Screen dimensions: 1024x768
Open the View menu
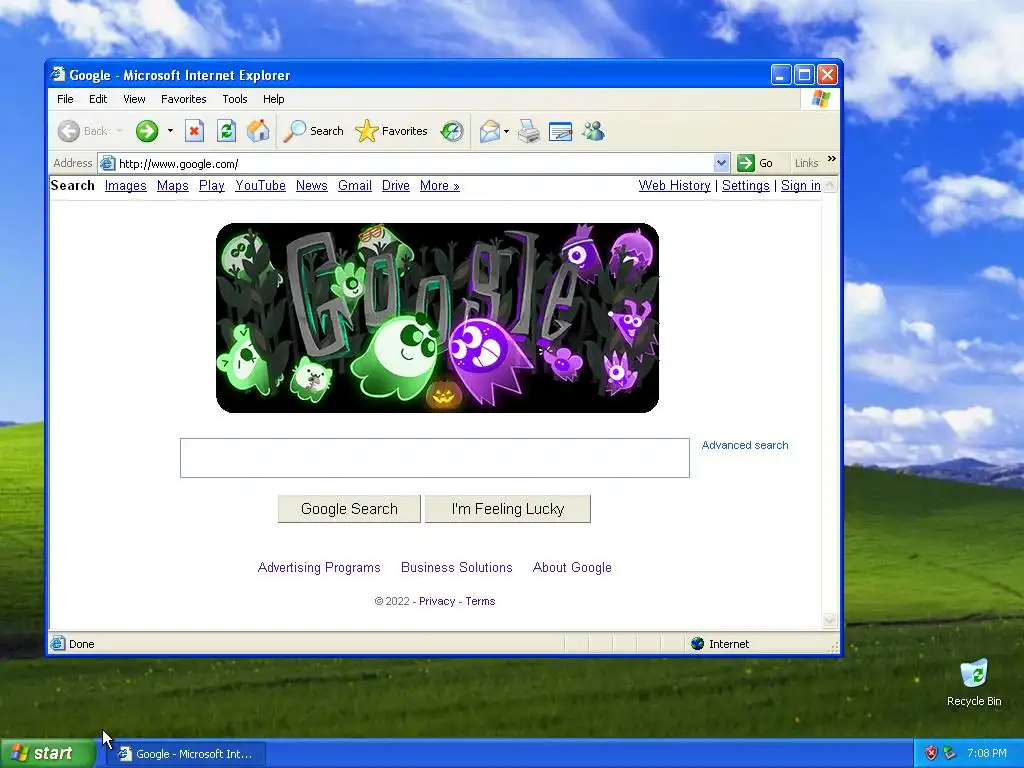[x=135, y=99]
